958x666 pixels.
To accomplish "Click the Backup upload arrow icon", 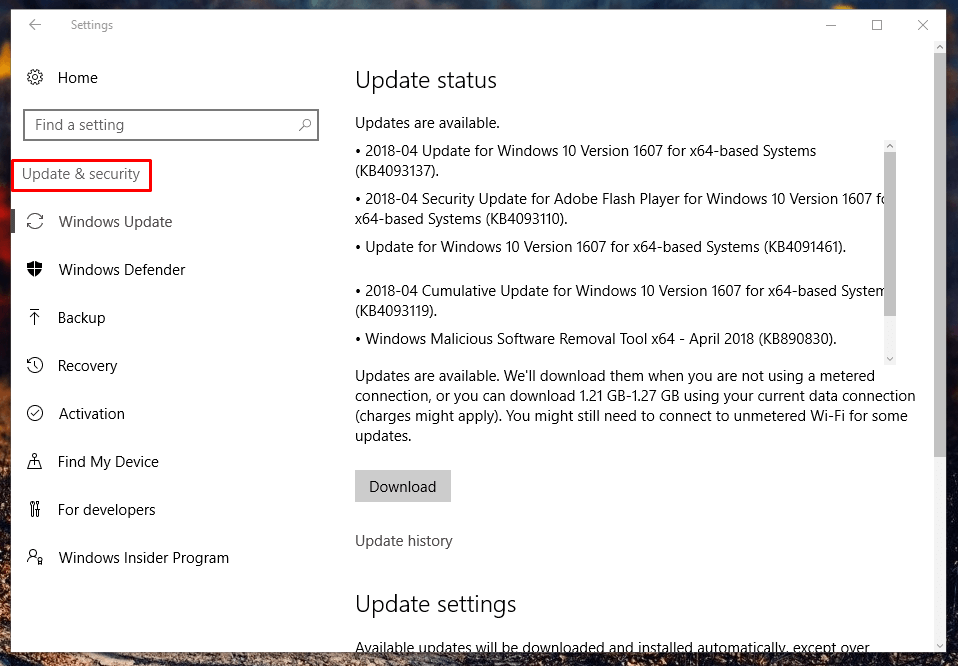I will tap(35, 317).
